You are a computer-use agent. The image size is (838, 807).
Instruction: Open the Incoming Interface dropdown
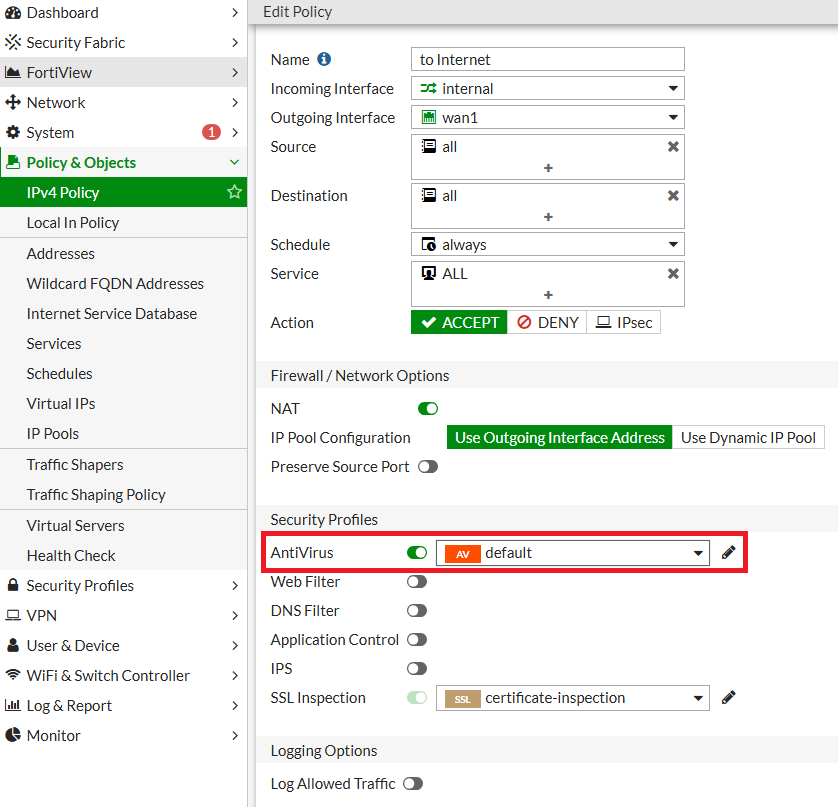(x=547, y=88)
